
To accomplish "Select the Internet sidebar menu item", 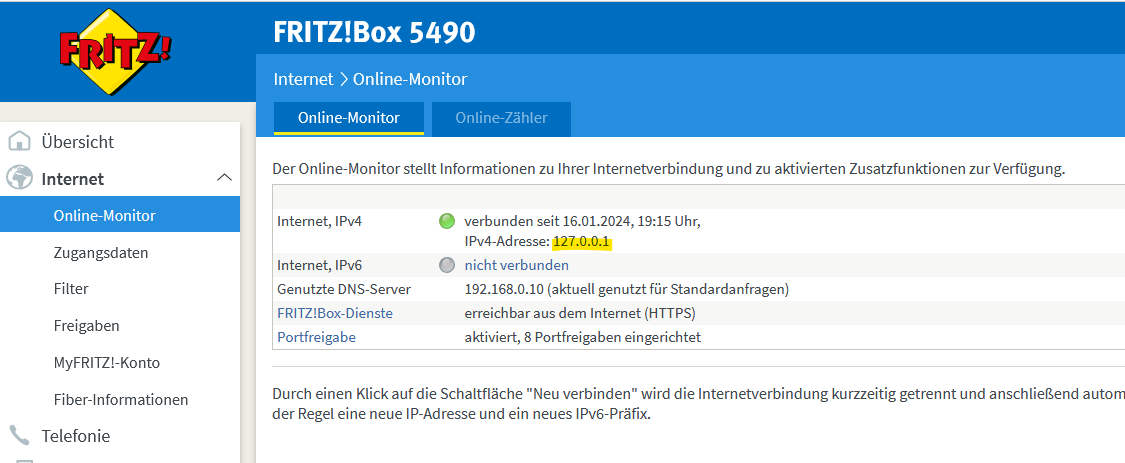I will [x=72, y=179].
